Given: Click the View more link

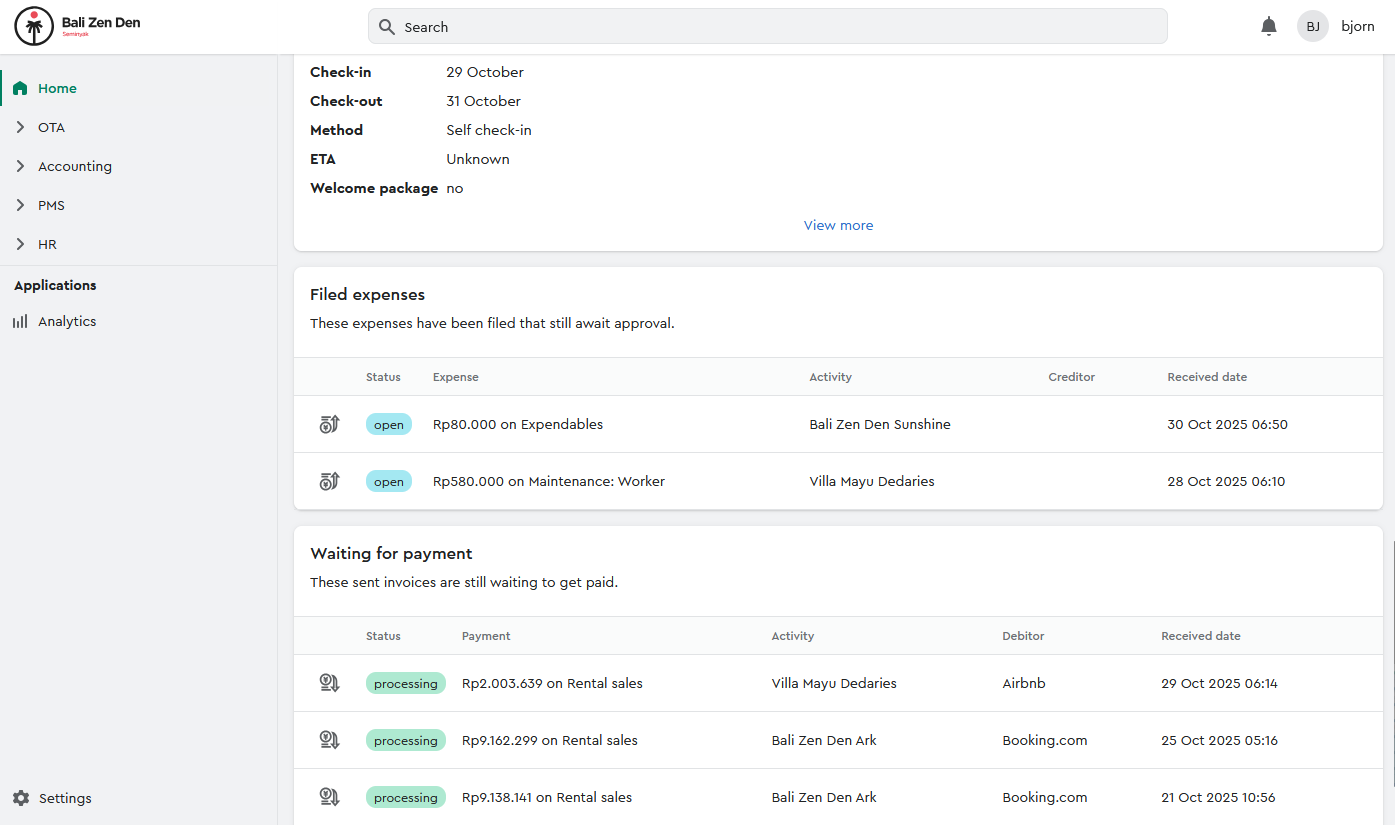Looking at the screenshot, I should pos(838,225).
